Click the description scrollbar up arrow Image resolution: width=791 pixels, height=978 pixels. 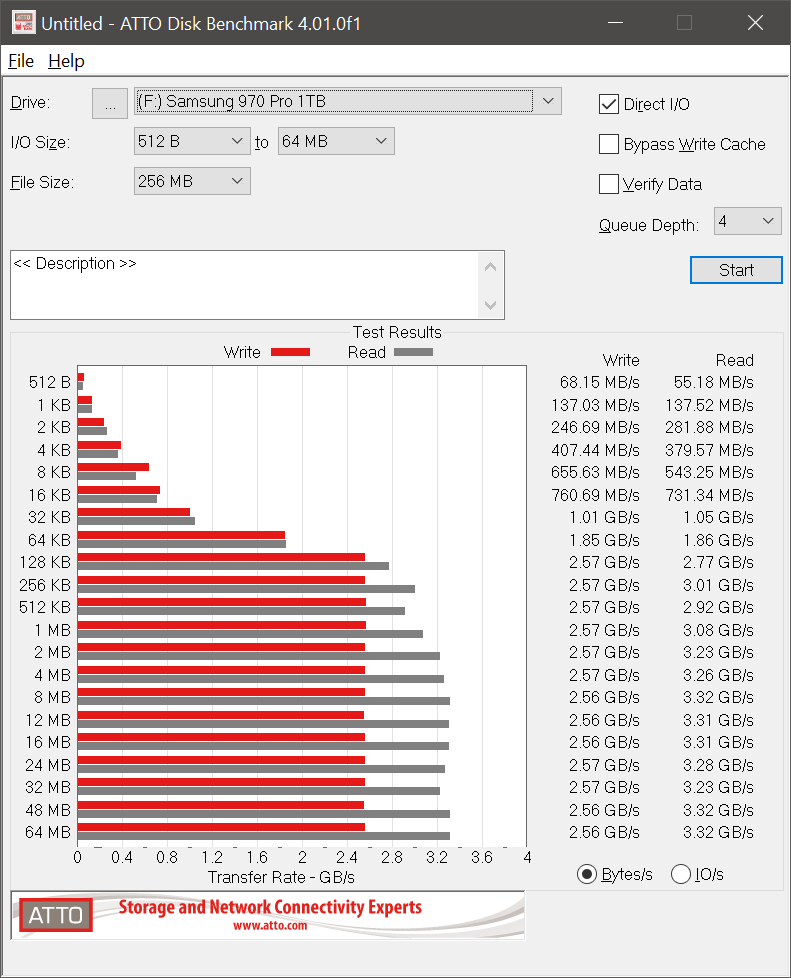click(490, 267)
